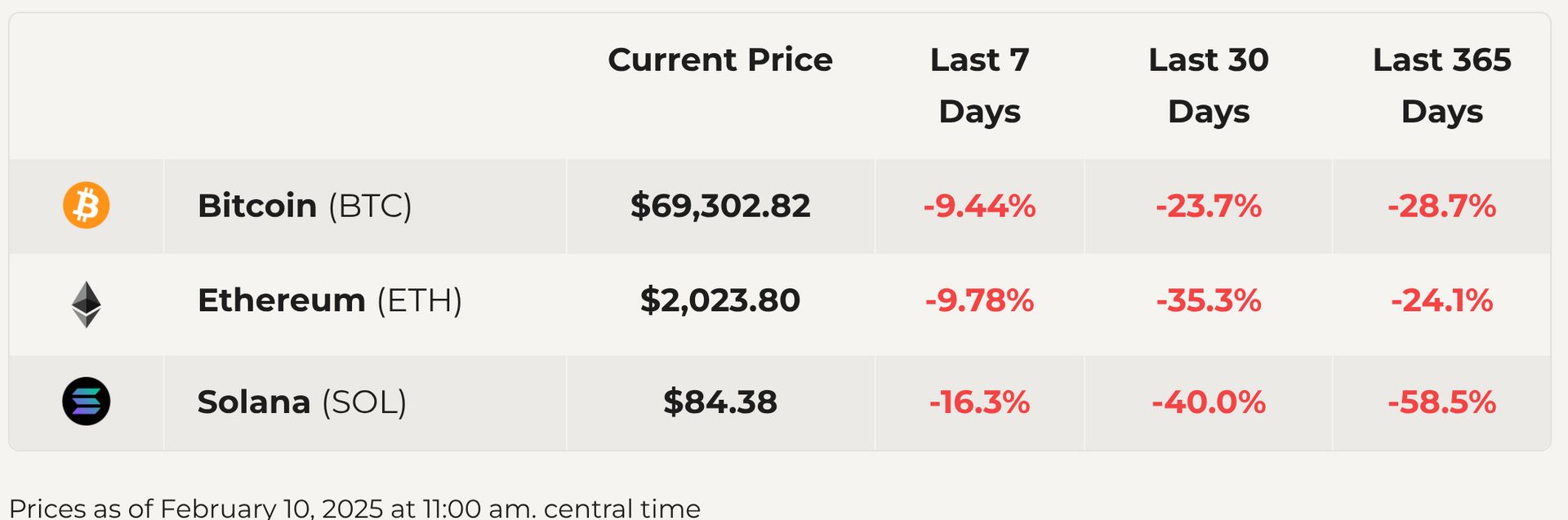Click the Last 7 Days column header

pyautogui.click(x=979, y=86)
